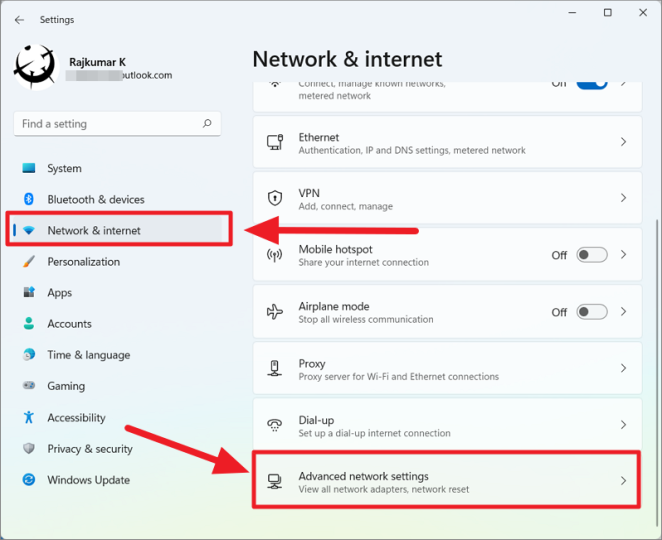Toggle the Wi-Fi switch at top
662x540 pixels.
592,84
